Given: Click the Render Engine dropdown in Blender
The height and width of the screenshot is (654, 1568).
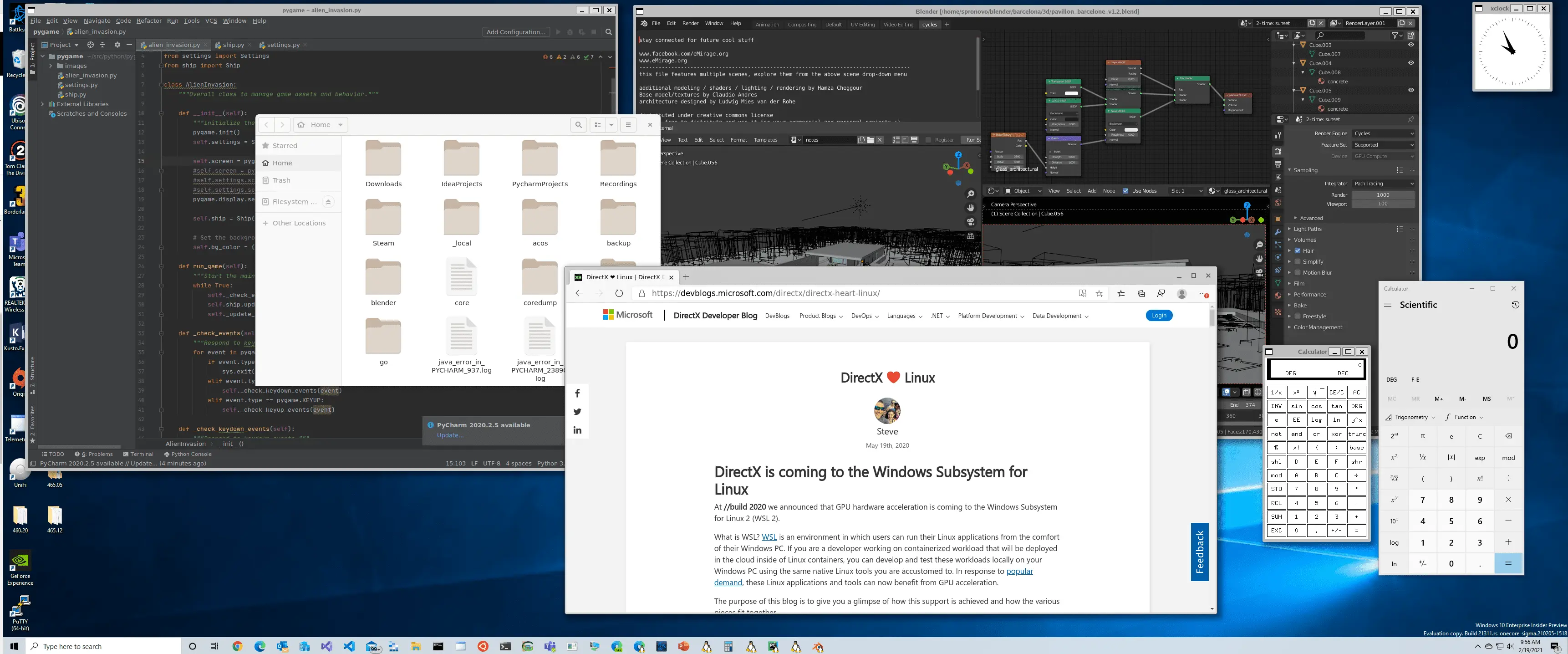Looking at the screenshot, I should tap(1384, 133).
